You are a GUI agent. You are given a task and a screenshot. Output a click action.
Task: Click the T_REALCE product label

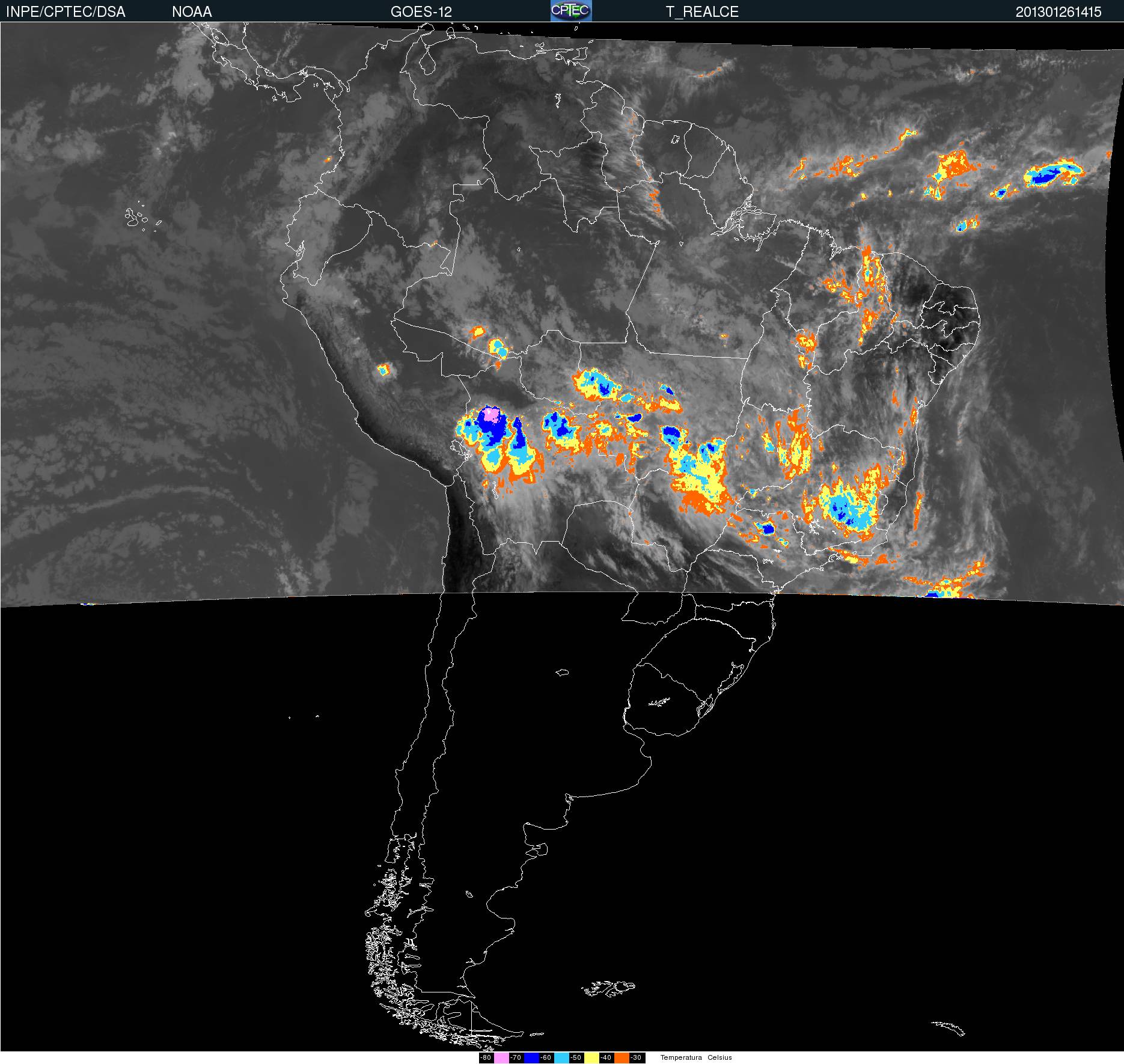point(702,12)
